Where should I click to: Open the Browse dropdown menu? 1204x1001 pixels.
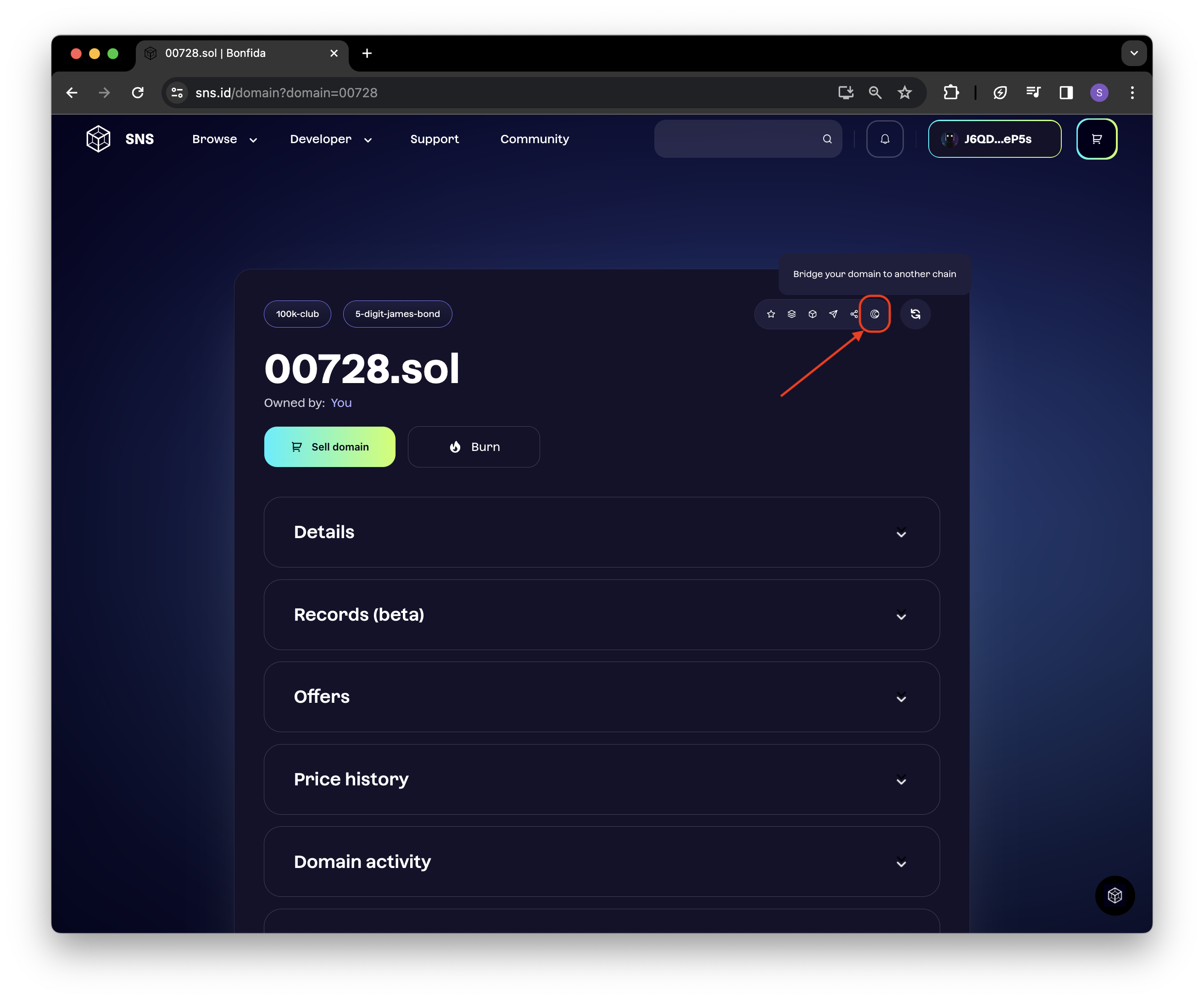pyautogui.click(x=225, y=139)
